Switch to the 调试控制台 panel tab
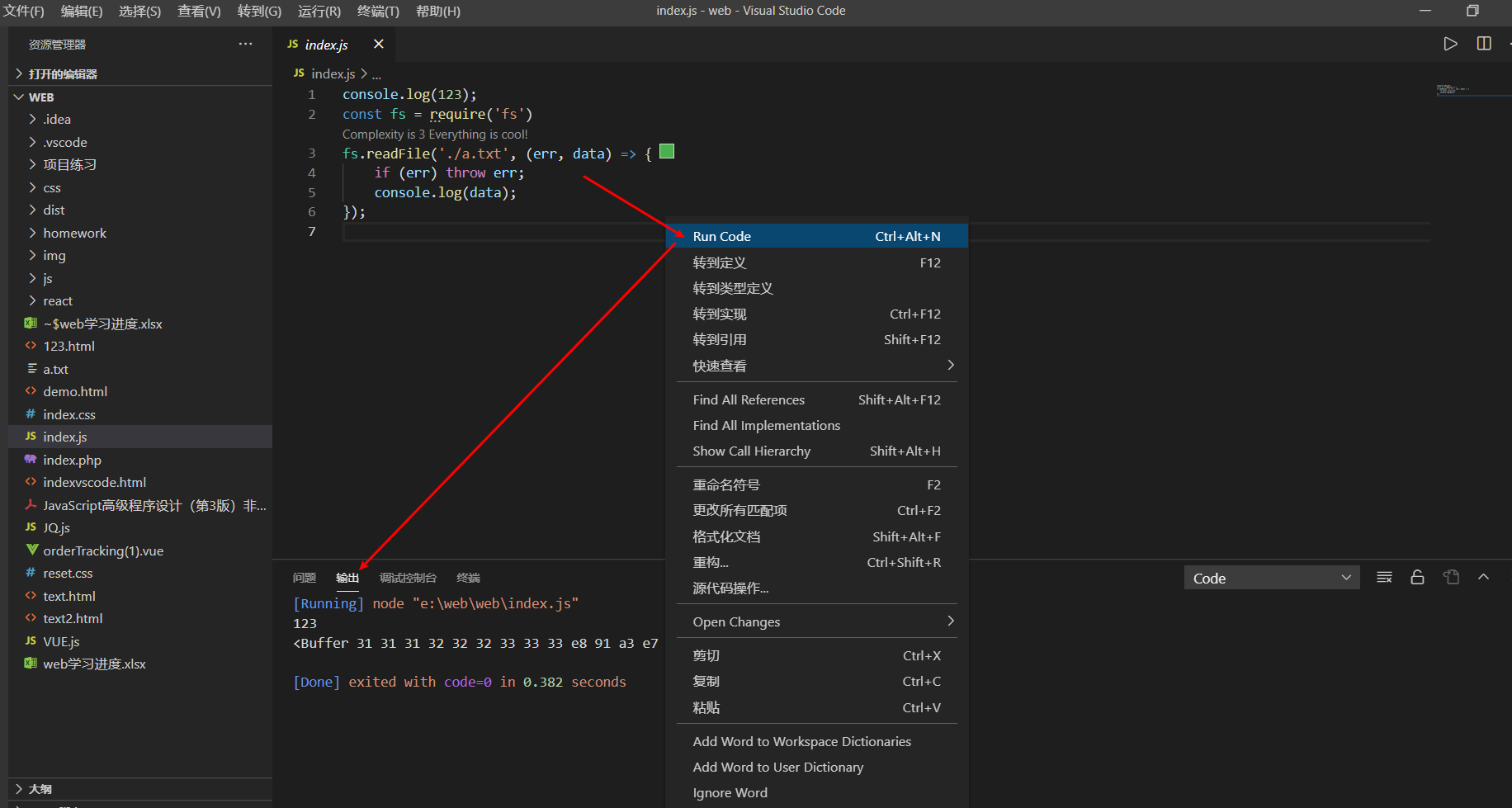This screenshot has height=808, width=1512. [408, 577]
